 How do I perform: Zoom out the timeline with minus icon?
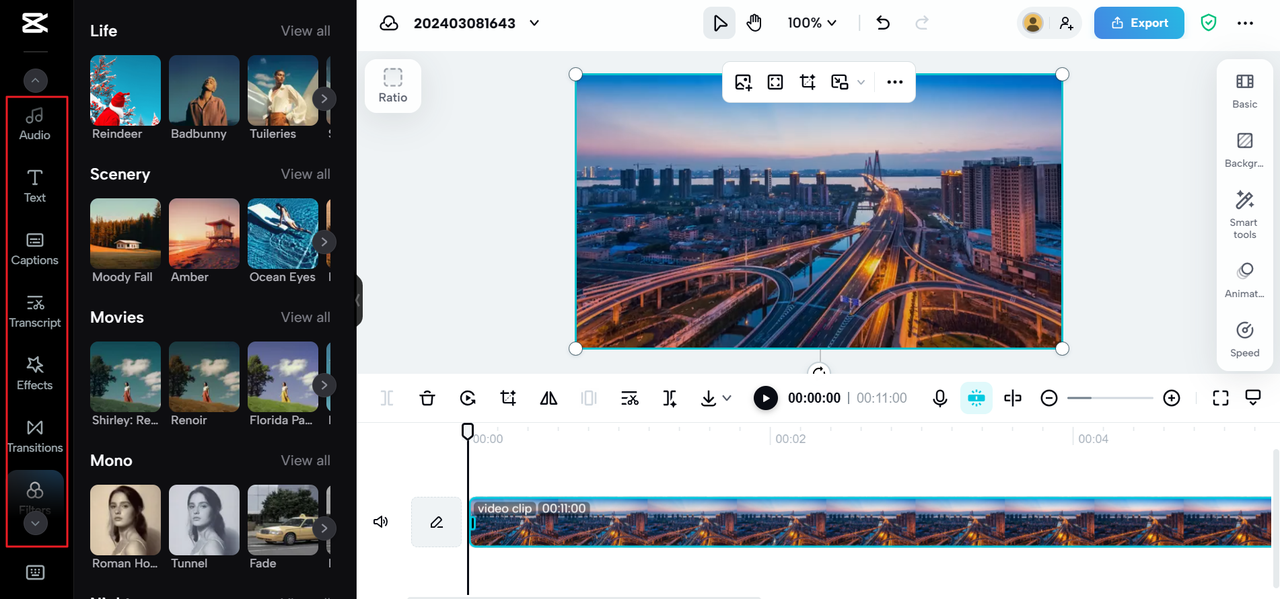(x=1049, y=398)
